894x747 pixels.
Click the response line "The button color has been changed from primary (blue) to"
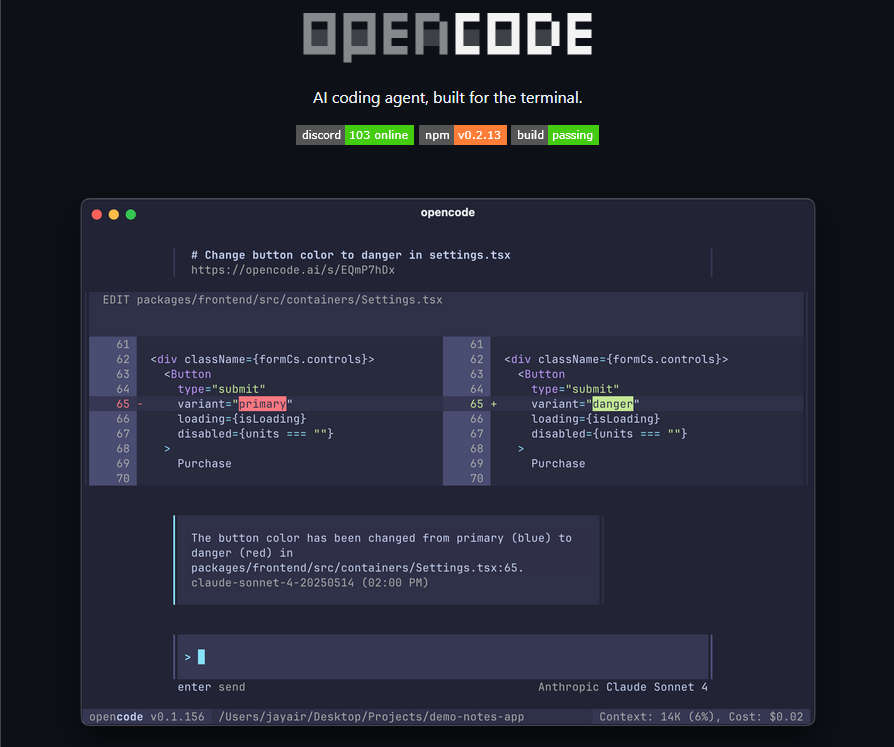pyautogui.click(x=381, y=538)
